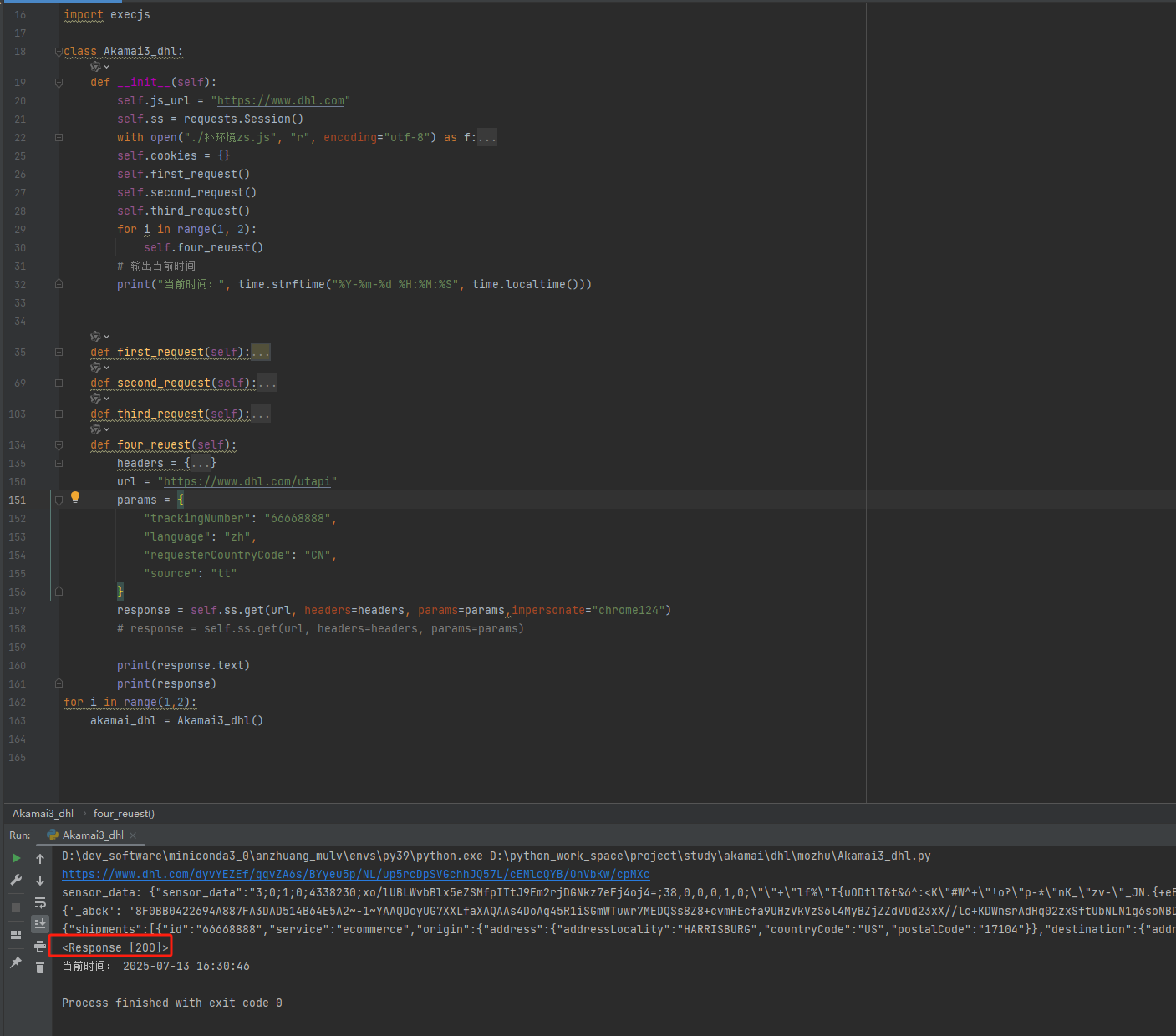Click line number 134 in gutter
The width and height of the screenshot is (1176, 1036).
pos(17,445)
